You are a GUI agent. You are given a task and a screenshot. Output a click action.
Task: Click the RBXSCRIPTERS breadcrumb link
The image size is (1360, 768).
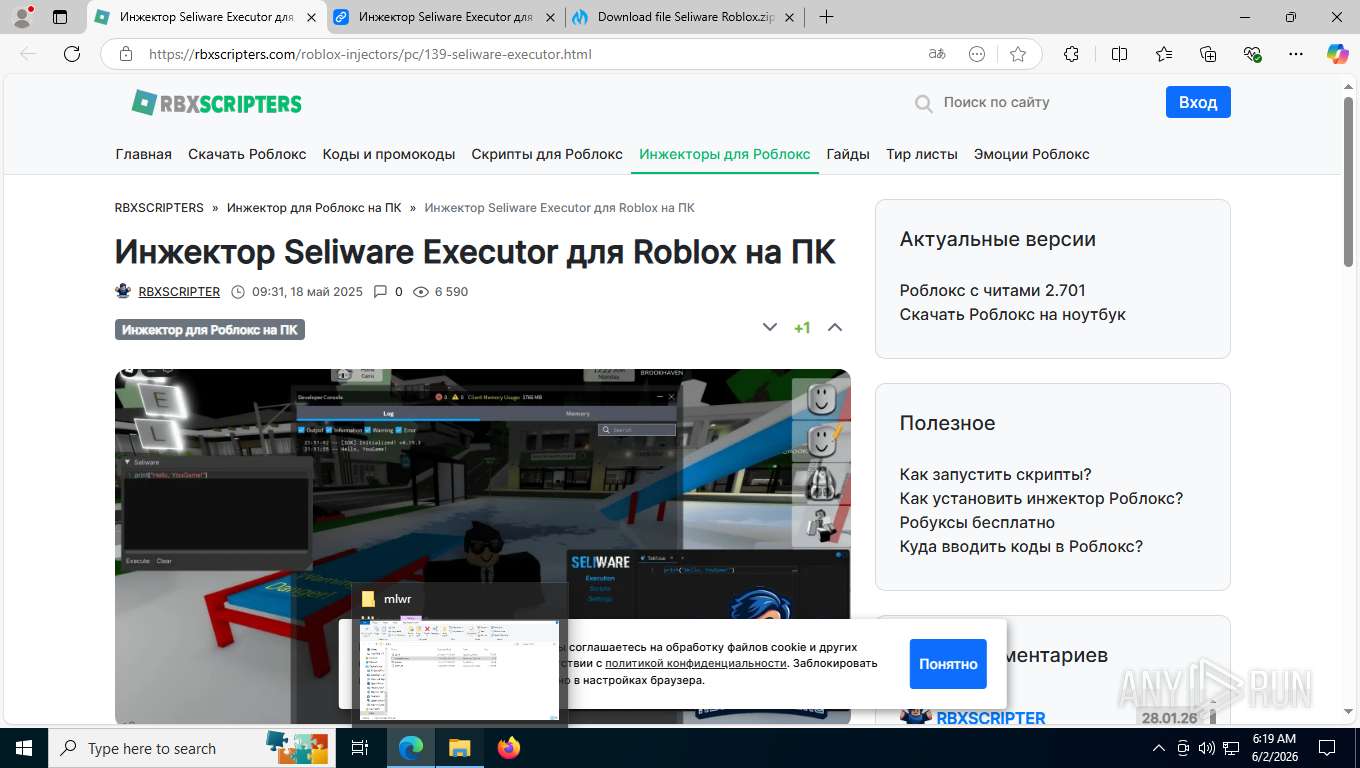(159, 208)
